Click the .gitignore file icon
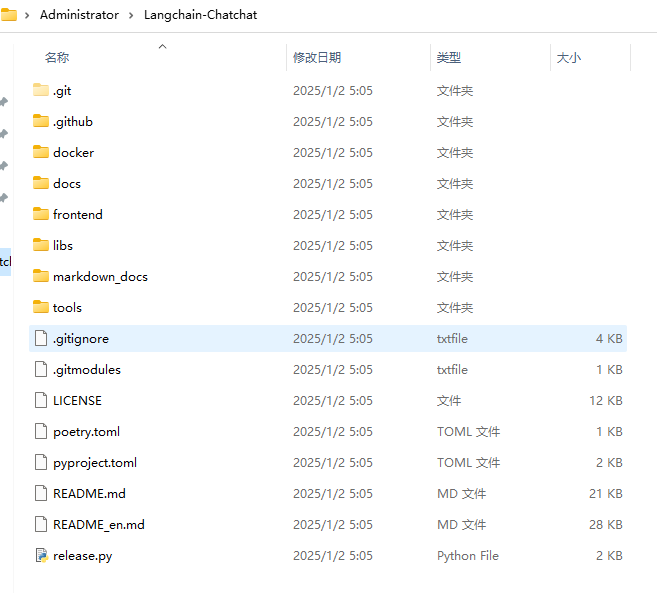The height and width of the screenshot is (593, 657). point(41,338)
